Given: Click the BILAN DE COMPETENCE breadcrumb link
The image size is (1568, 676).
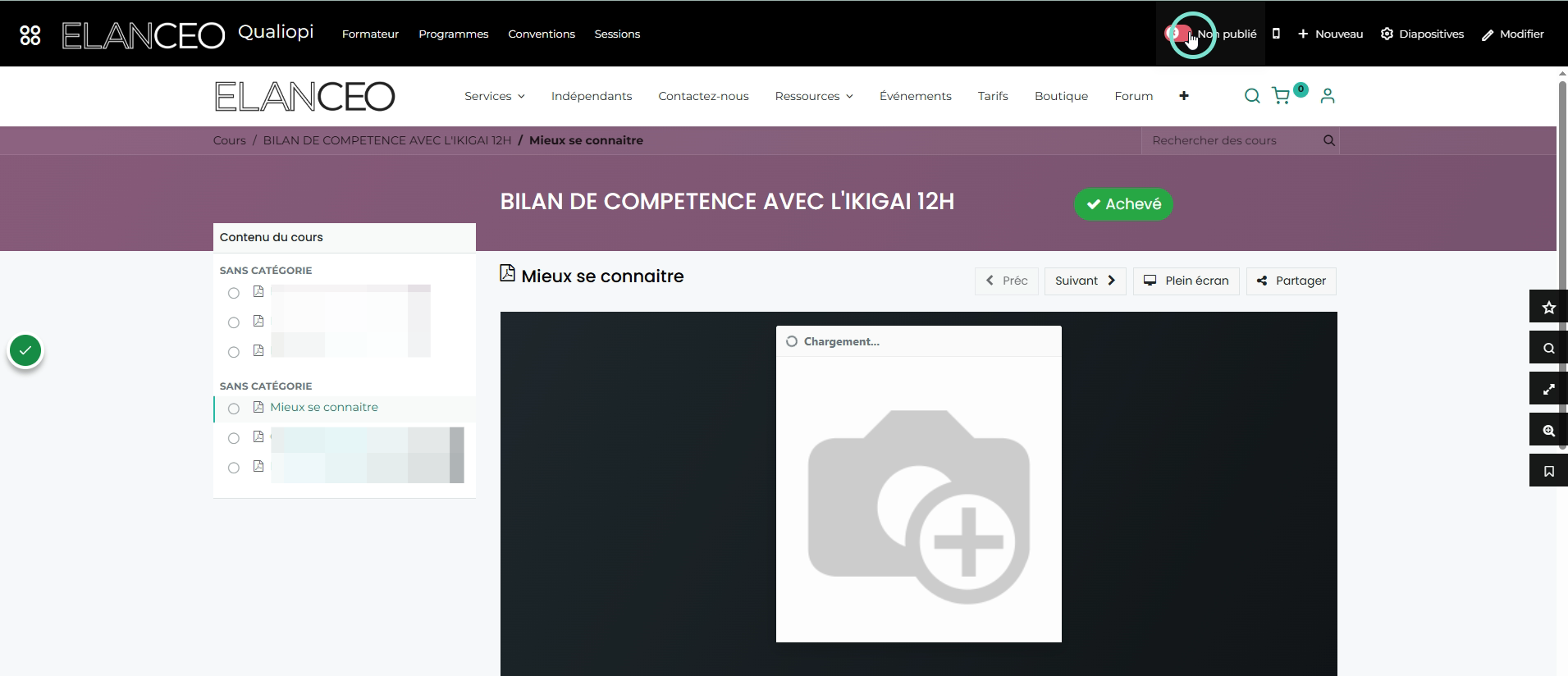Looking at the screenshot, I should [x=387, y=140].
